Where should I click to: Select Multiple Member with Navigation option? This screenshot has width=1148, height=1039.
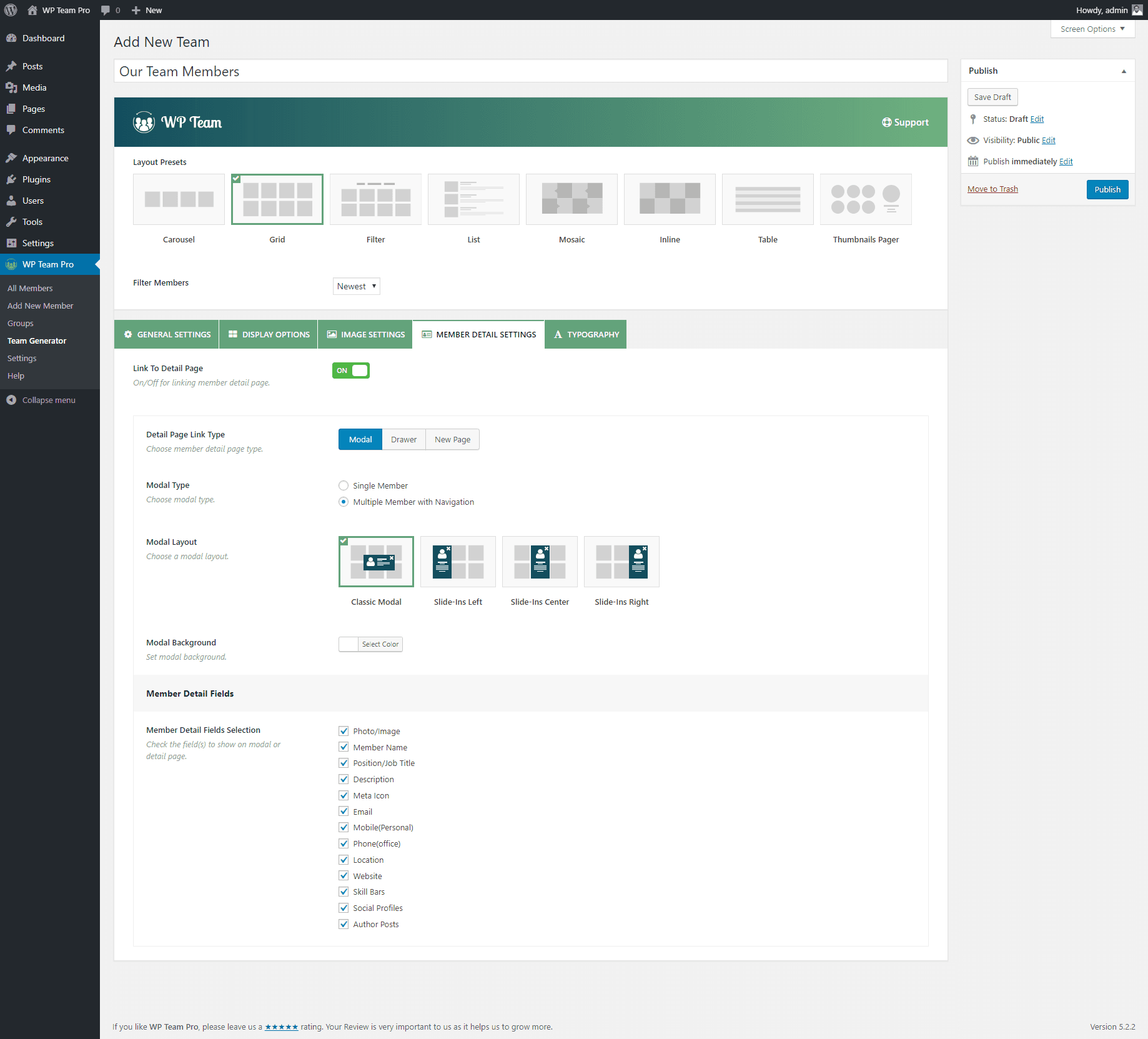pos(344,502)
